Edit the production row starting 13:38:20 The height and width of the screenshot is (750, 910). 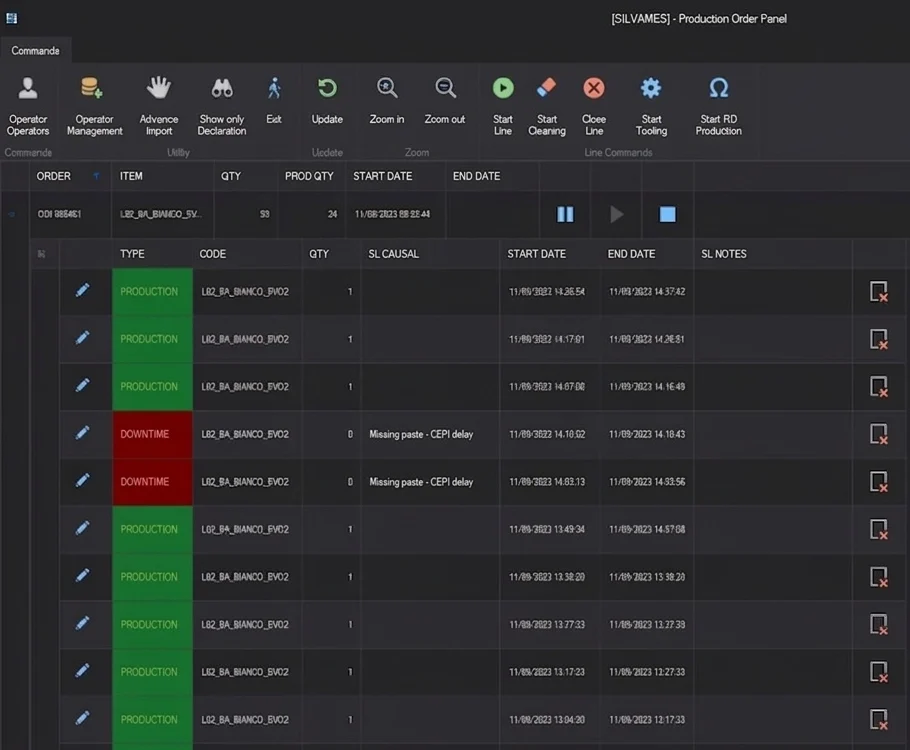(82, 576)
